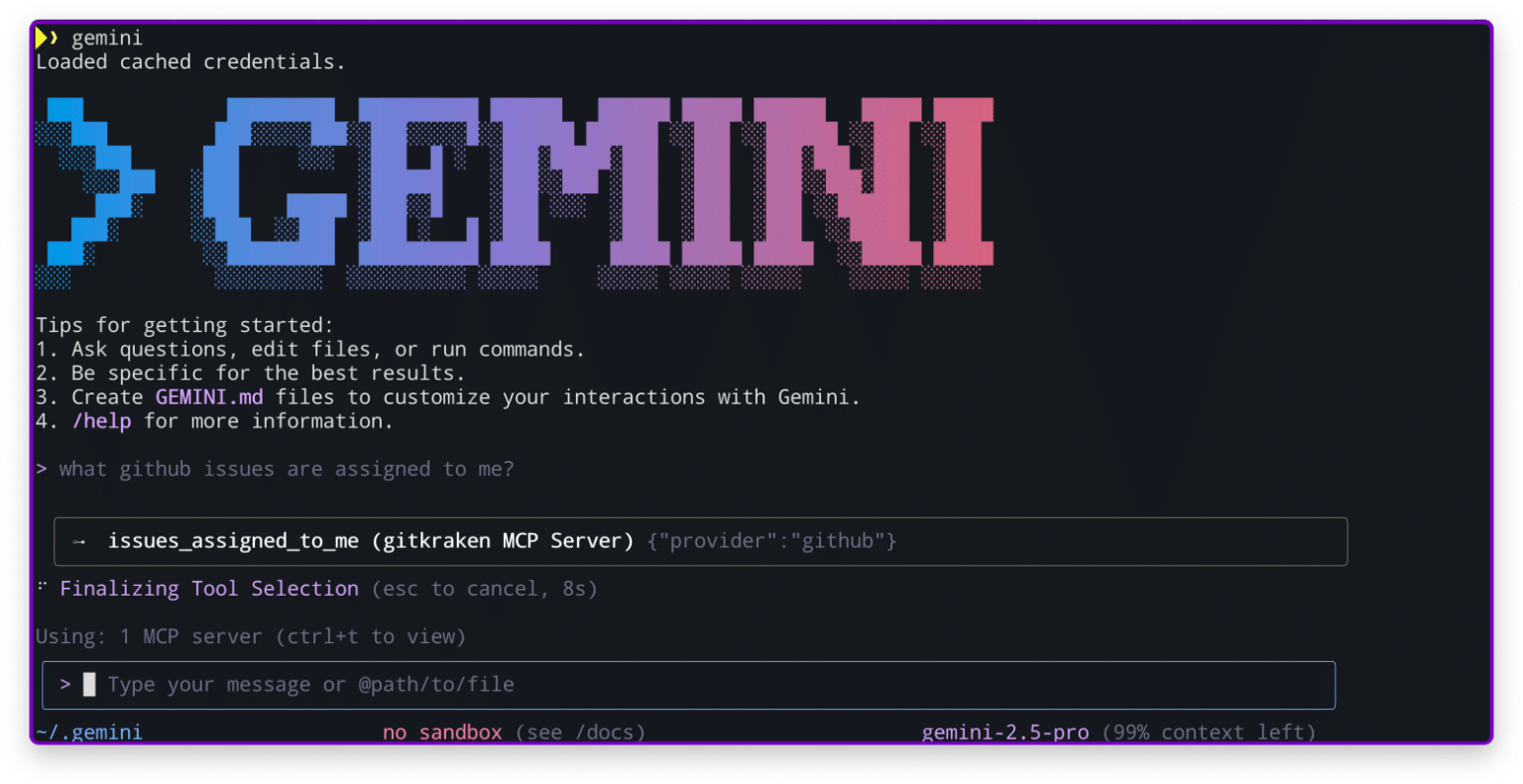Click the '(see /docs)' footer hint
This screenshot has width=1523, height=784.
[581, 732]
